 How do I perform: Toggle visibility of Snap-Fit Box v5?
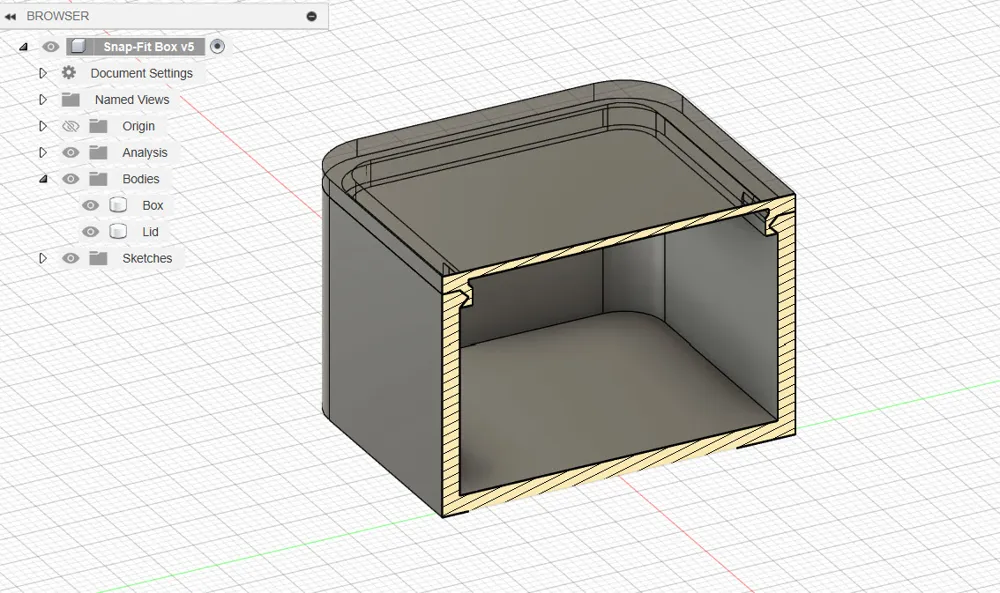50,46
